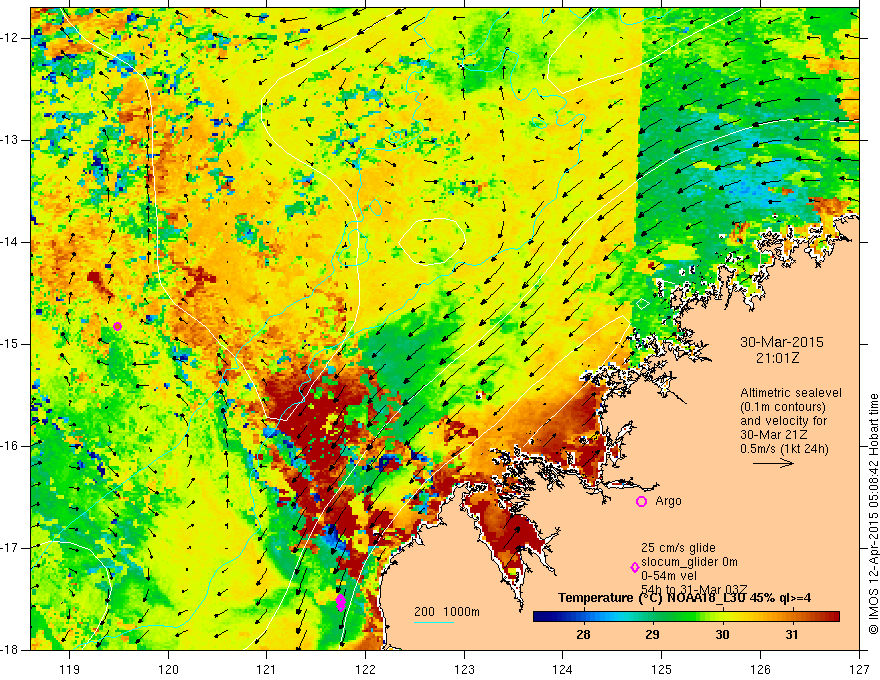Click the closed white sea-level contour near 14°S 122.7°E
Viewport: 880px width, 680px height.
432,241
